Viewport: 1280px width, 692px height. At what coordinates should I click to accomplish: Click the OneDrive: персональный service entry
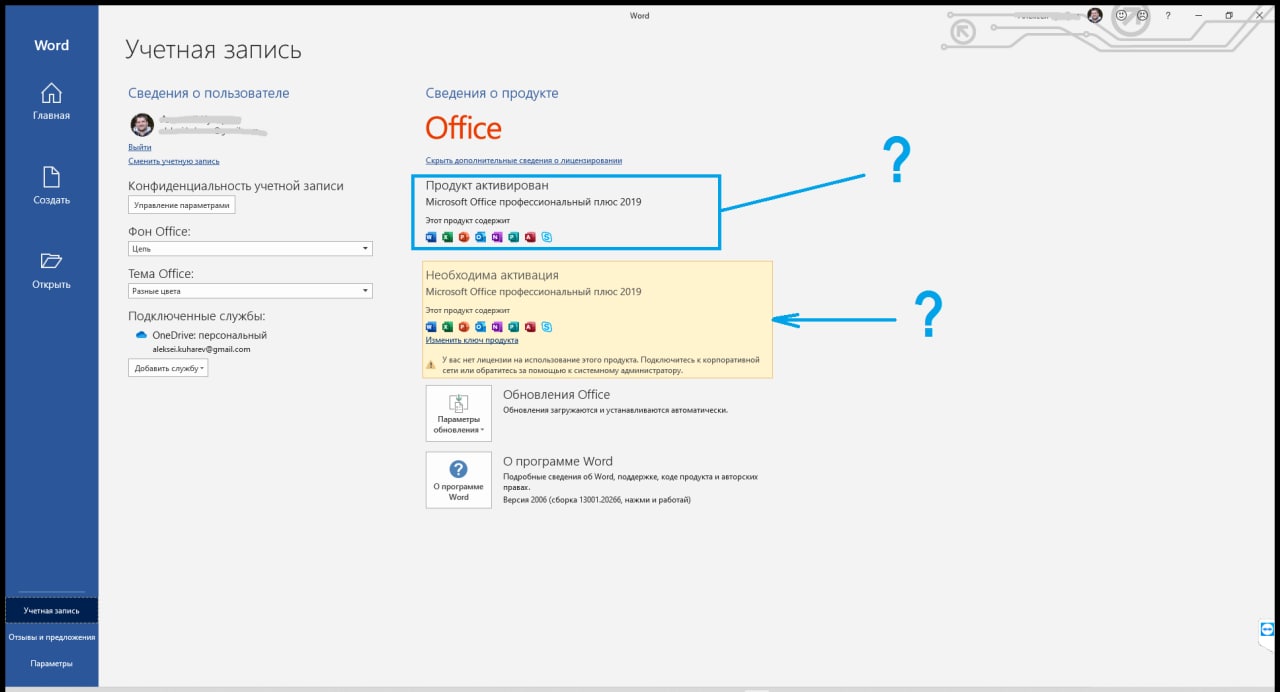tap(209, 335)
